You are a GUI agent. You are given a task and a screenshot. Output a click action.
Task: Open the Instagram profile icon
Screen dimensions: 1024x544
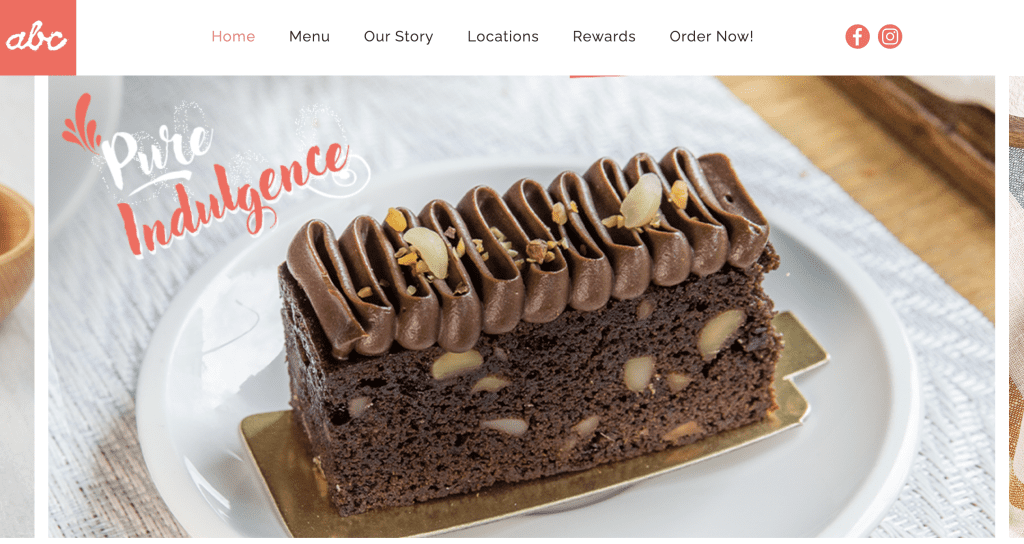(889, 37)
